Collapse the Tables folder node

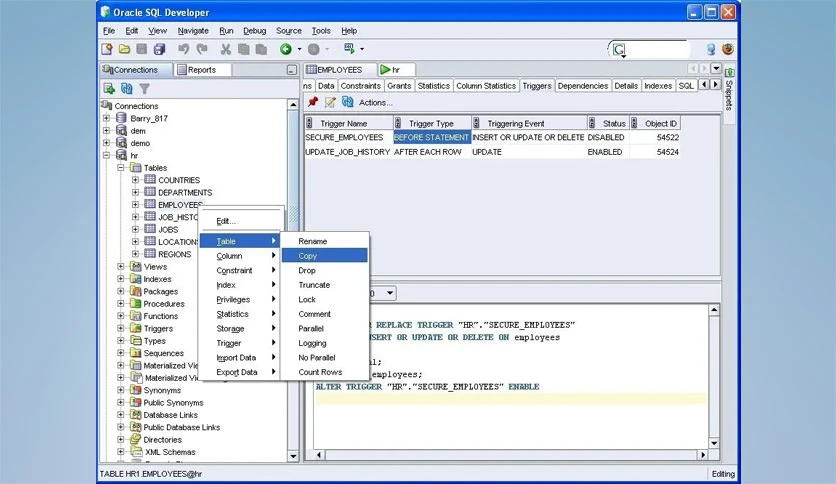point(121,167)
